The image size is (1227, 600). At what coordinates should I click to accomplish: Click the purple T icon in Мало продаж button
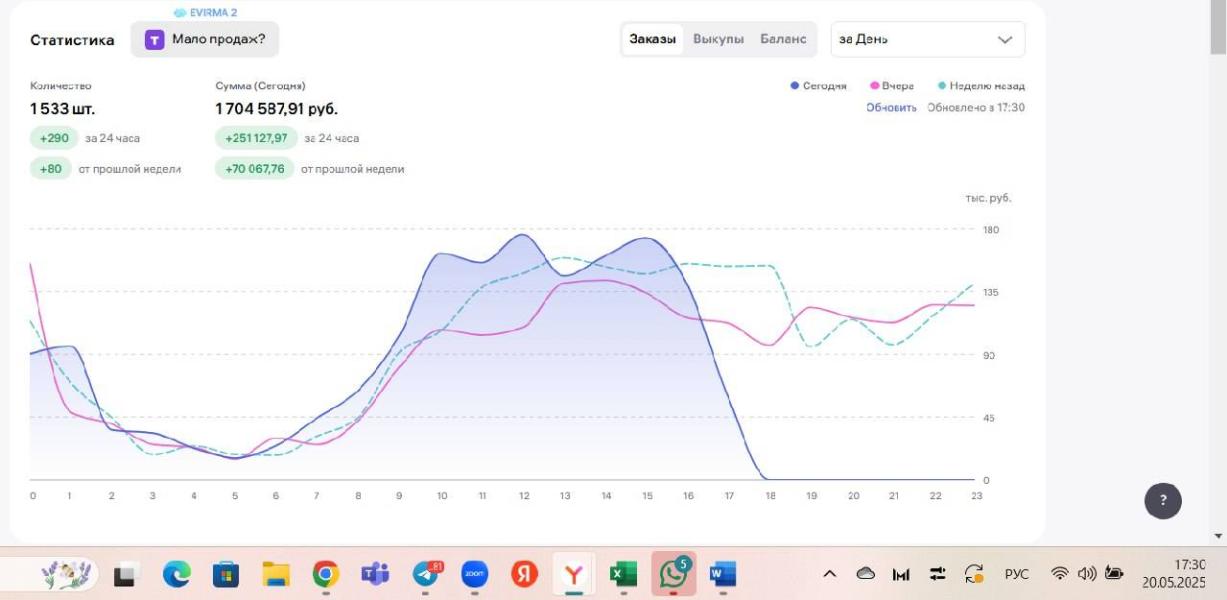point(155,40)
